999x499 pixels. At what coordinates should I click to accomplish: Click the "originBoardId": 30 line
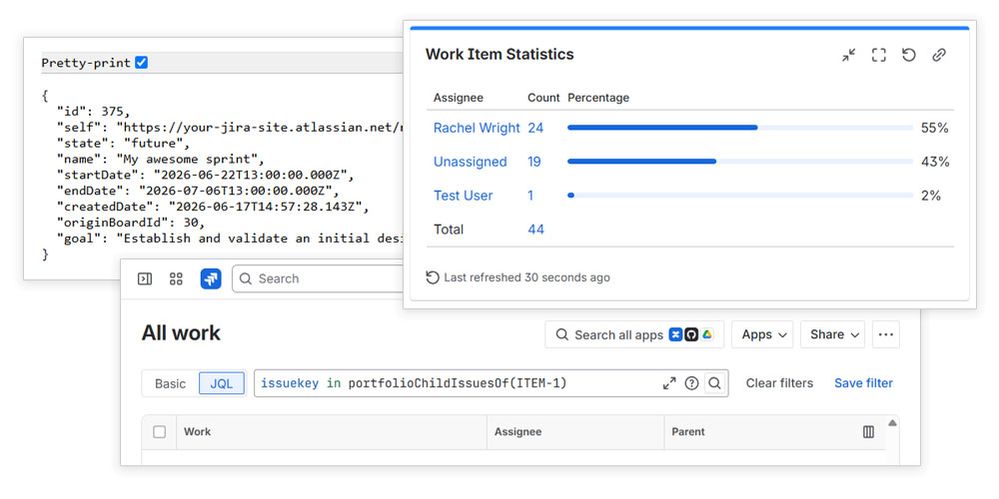131,222
